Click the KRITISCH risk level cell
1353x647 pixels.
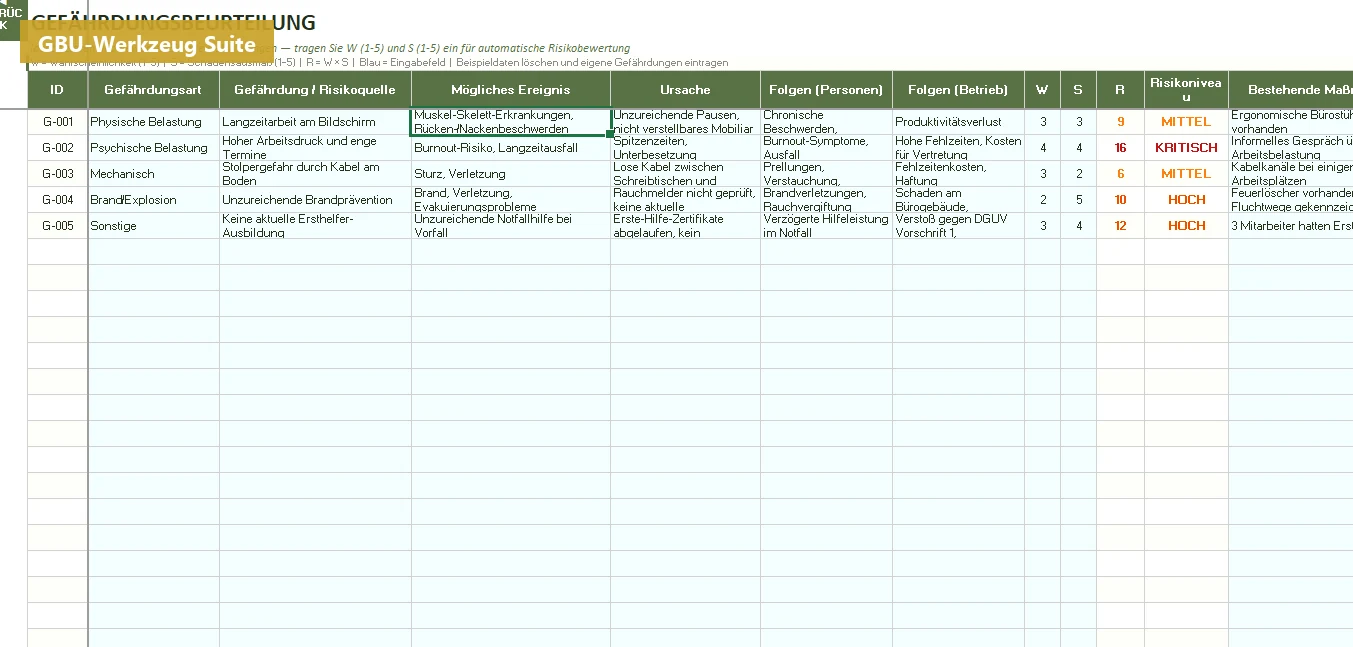pos(1186,148)
